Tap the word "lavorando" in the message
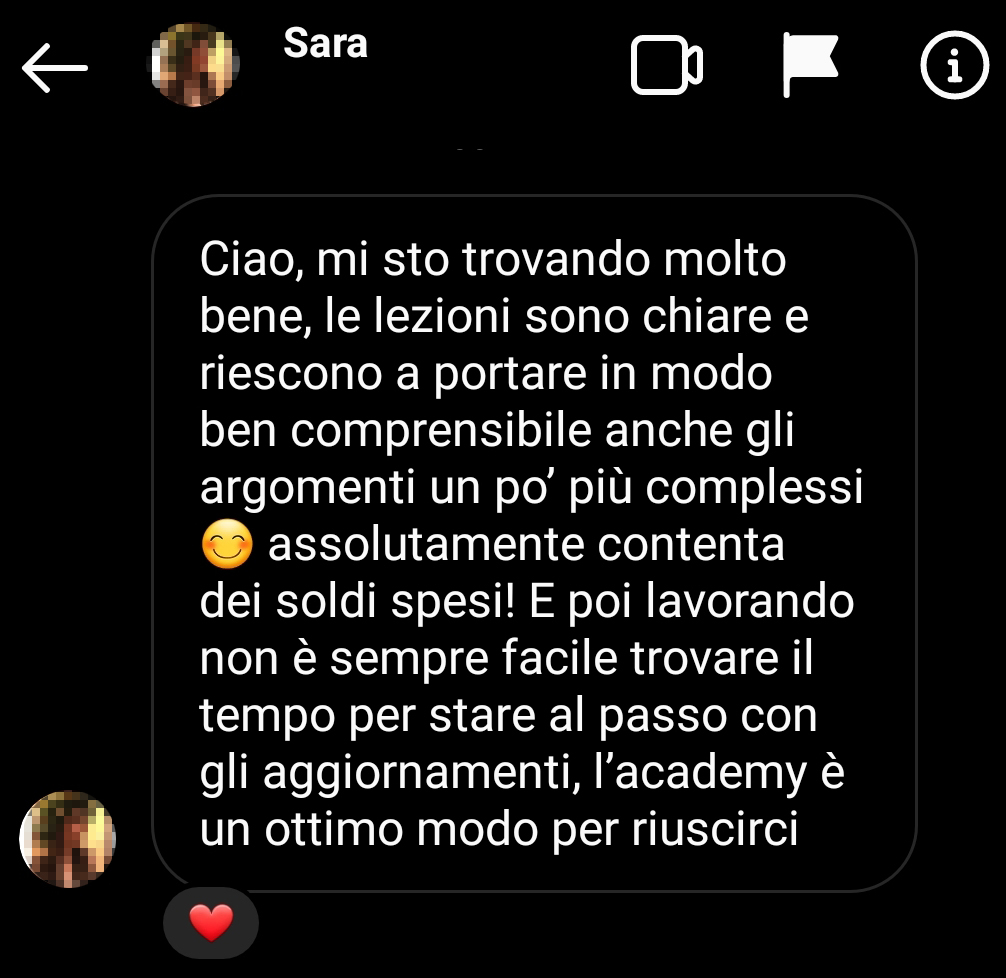 click(x=749, y=602)
